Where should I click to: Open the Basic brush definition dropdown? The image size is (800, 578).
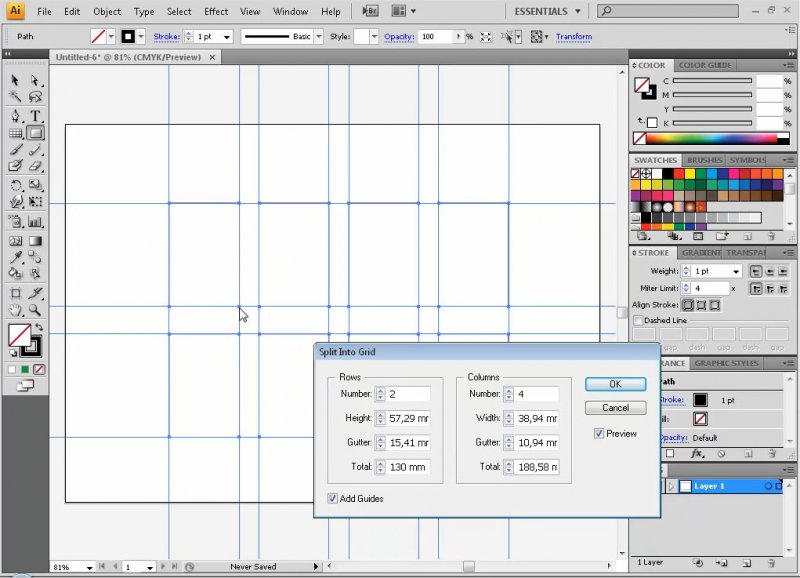(318, 37)
